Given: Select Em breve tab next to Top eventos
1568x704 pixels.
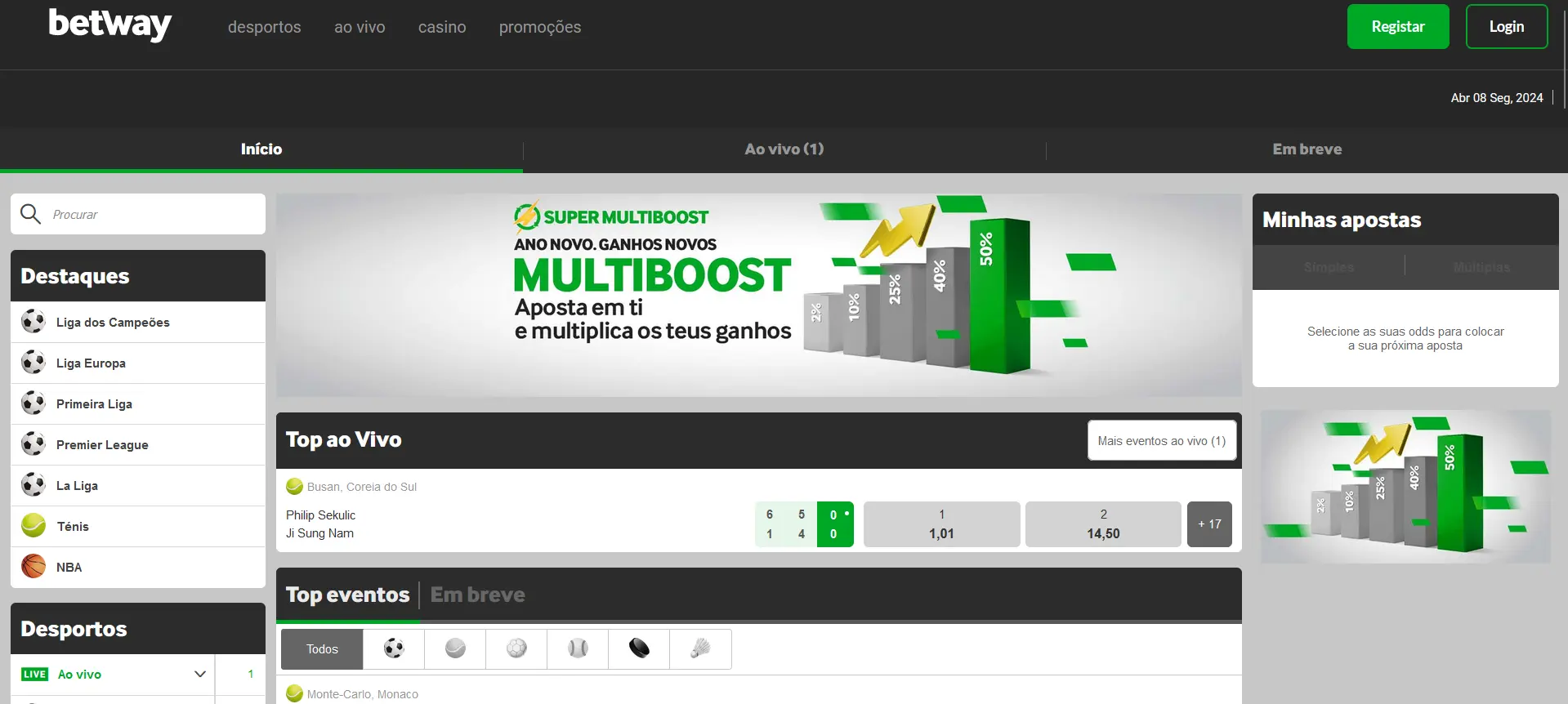Looking at the screenshot, I should pyautogui.click(x=478, y=595).
